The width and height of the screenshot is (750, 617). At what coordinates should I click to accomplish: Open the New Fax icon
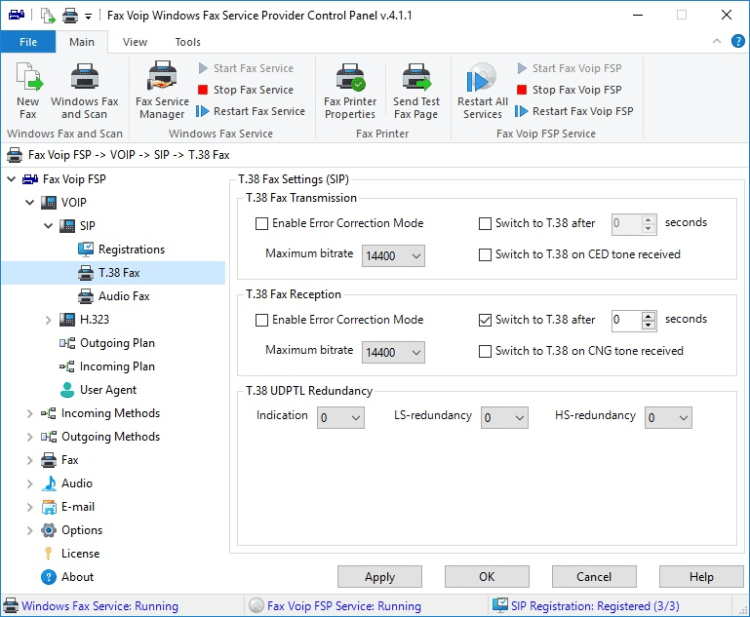point(28,77)
